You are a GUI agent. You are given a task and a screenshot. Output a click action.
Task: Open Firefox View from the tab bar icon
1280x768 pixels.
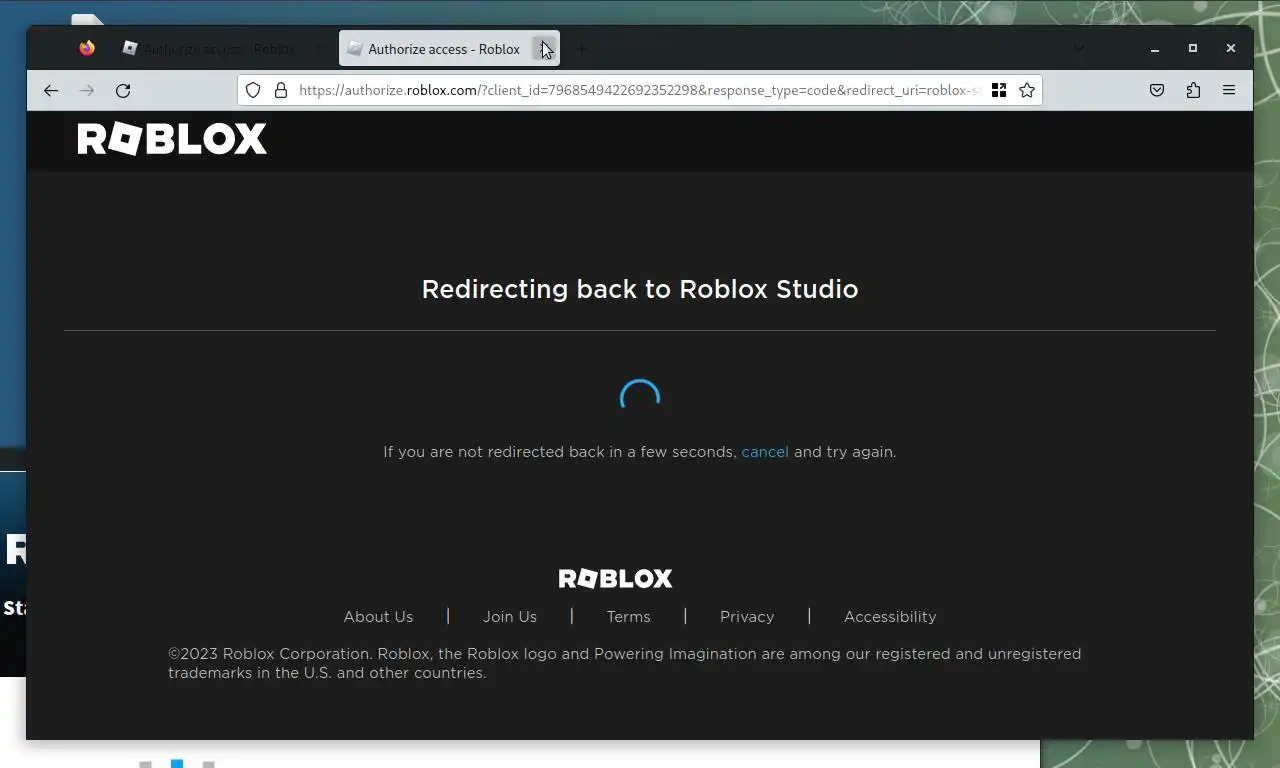(x=87, y=48)
